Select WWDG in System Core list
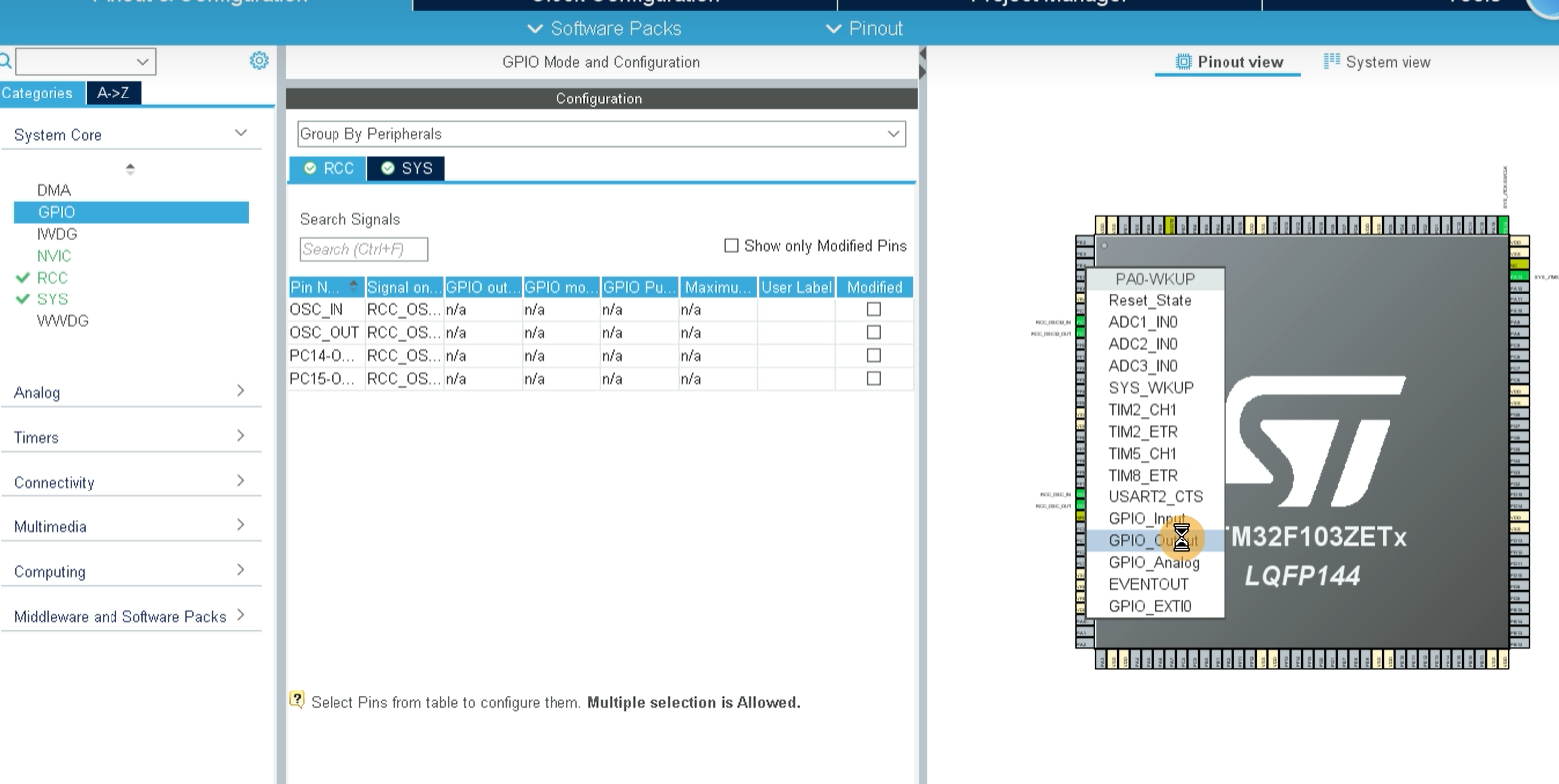Viewport: 1559px width, 784px height. click(62, 321)
